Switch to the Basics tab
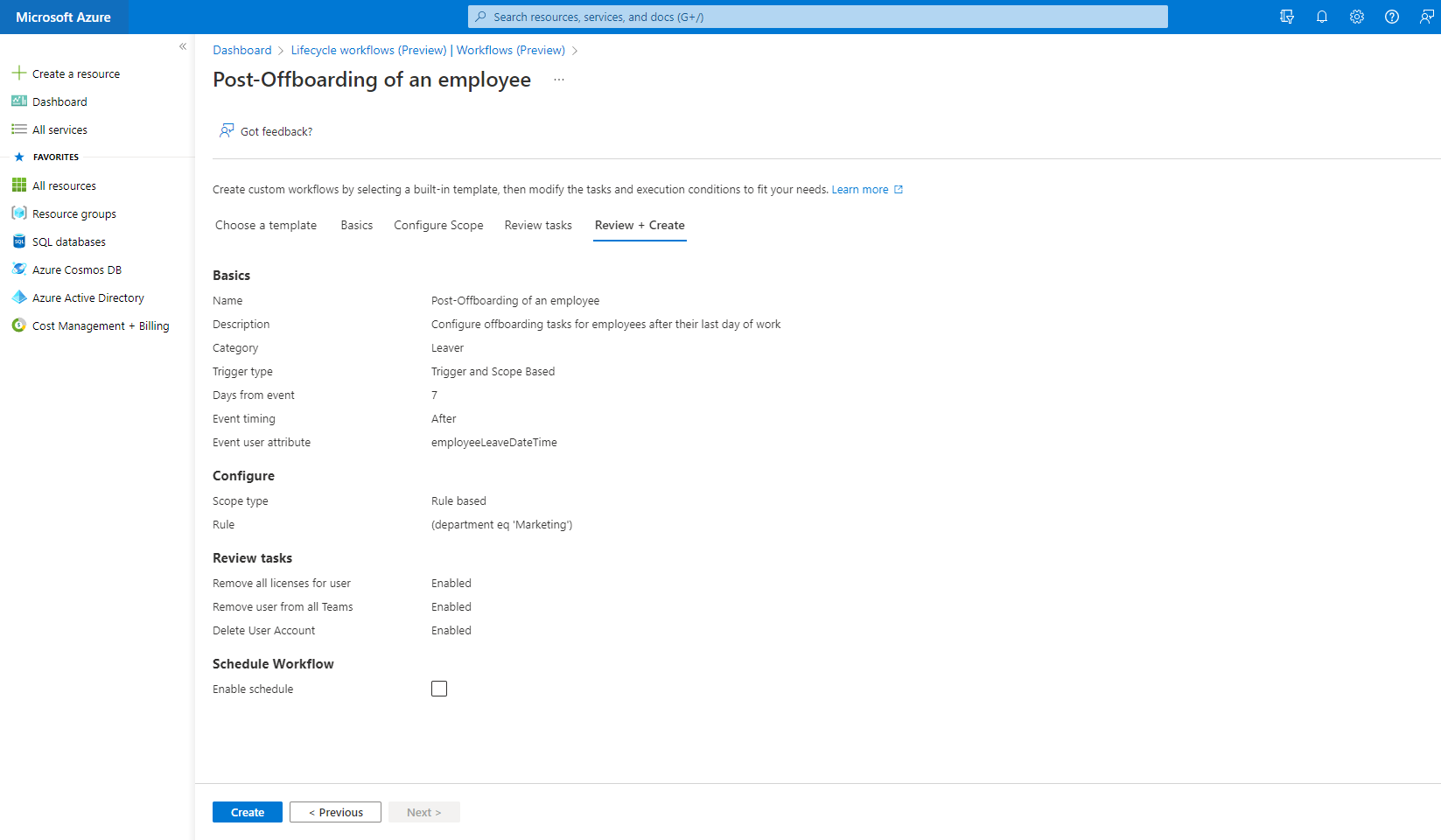1441x840 pixels. [x=357, y=226]
